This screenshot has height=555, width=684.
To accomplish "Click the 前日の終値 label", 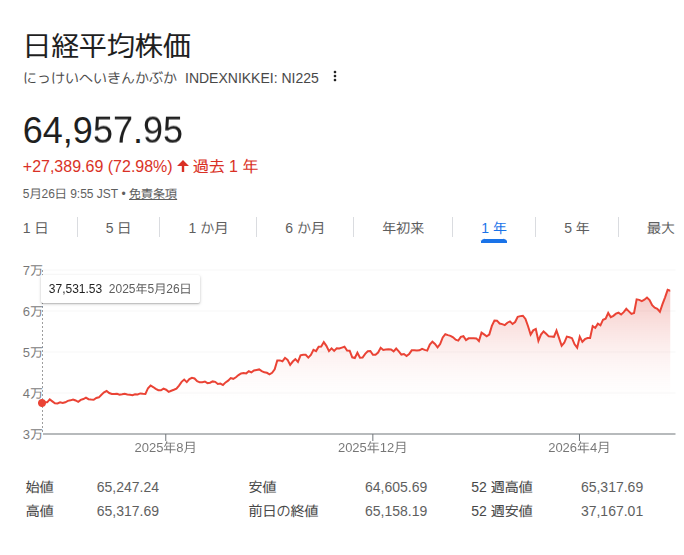I will 284,511.
